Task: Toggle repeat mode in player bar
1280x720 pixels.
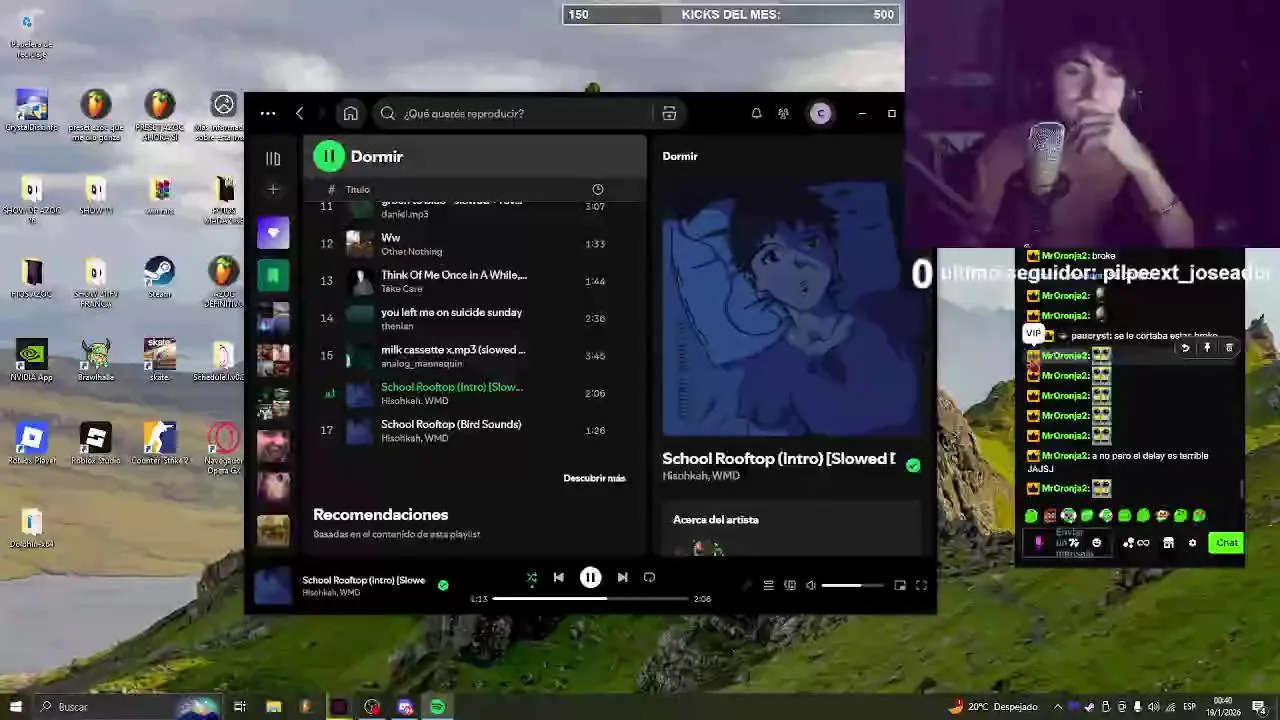Action: 649,577
